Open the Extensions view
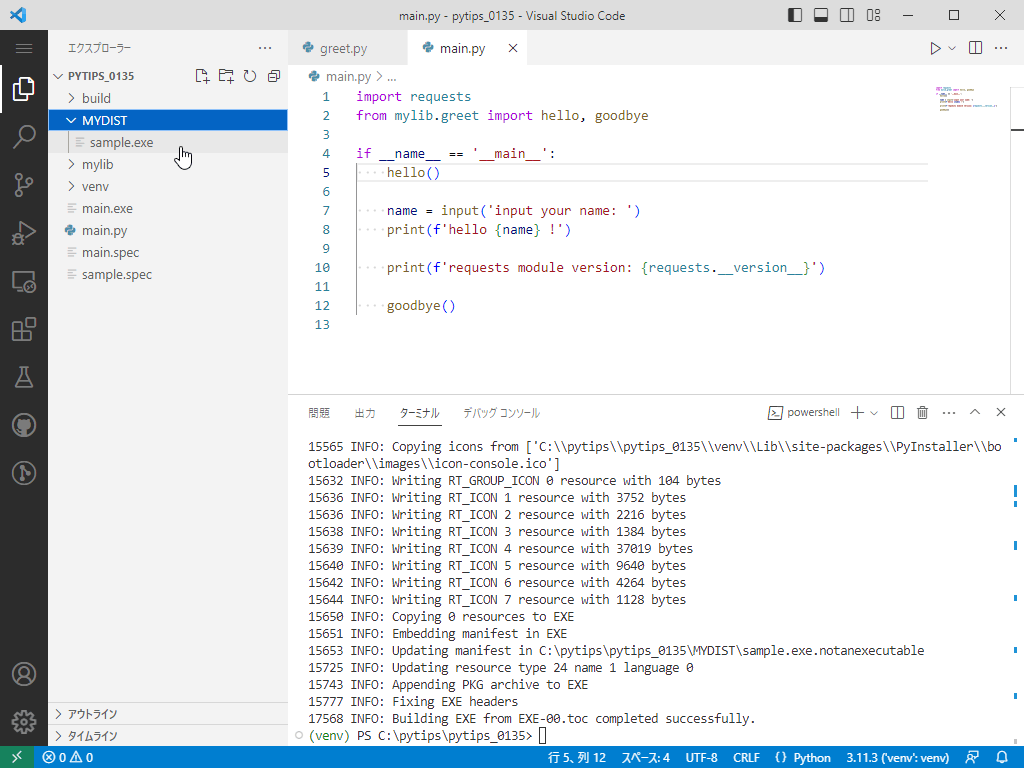This screenshot has width=1024, height=768. [24, 330]
